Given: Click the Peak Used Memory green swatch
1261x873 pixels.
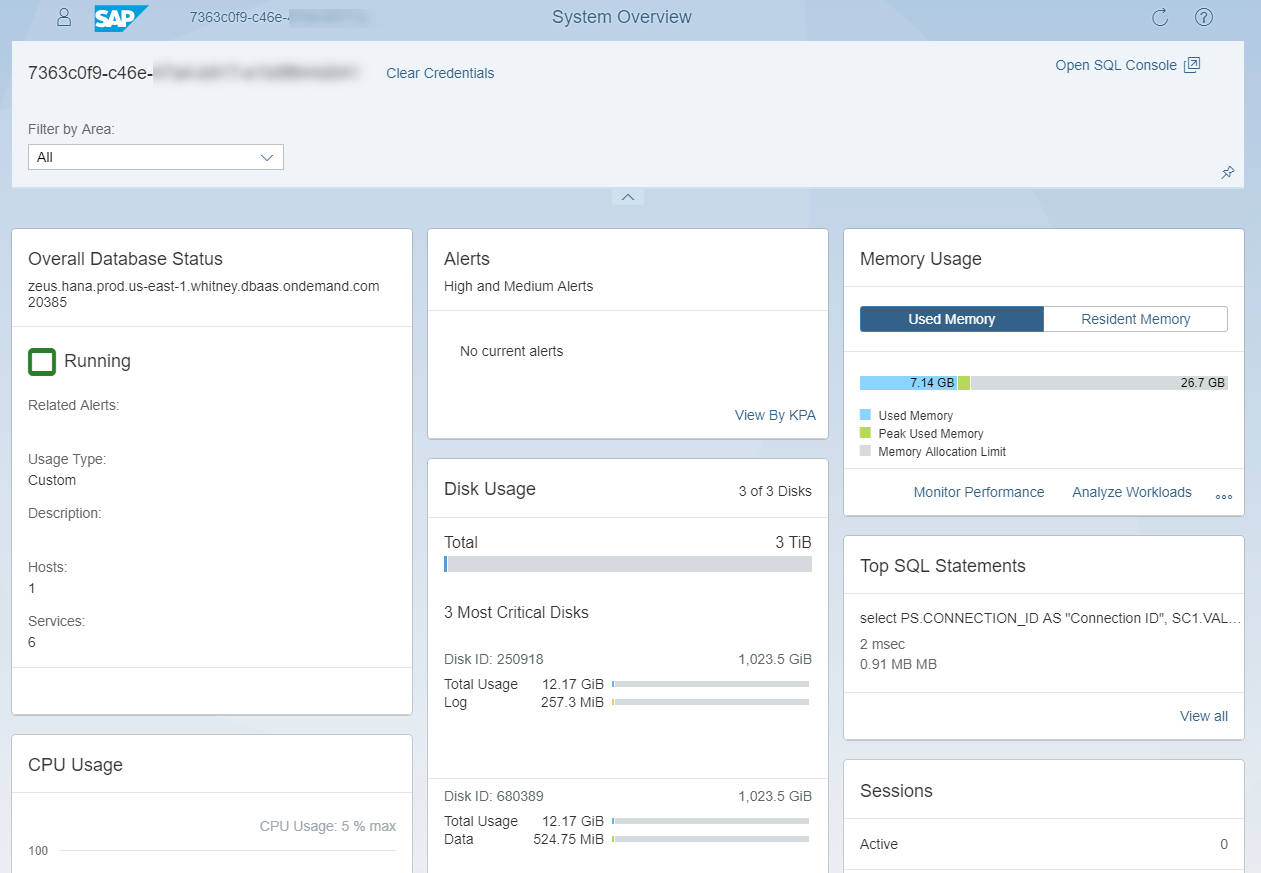Looking at the screenshot, I should point(866,433).
